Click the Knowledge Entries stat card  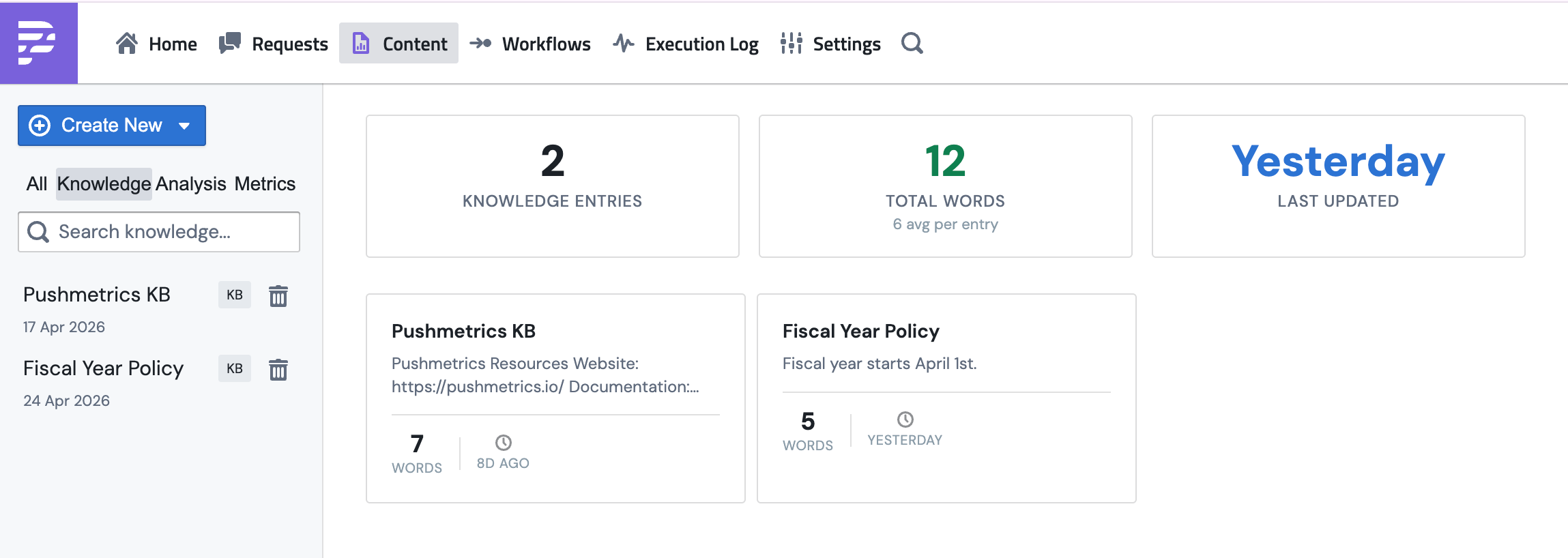pyautogui.click(x=553, y=186)
